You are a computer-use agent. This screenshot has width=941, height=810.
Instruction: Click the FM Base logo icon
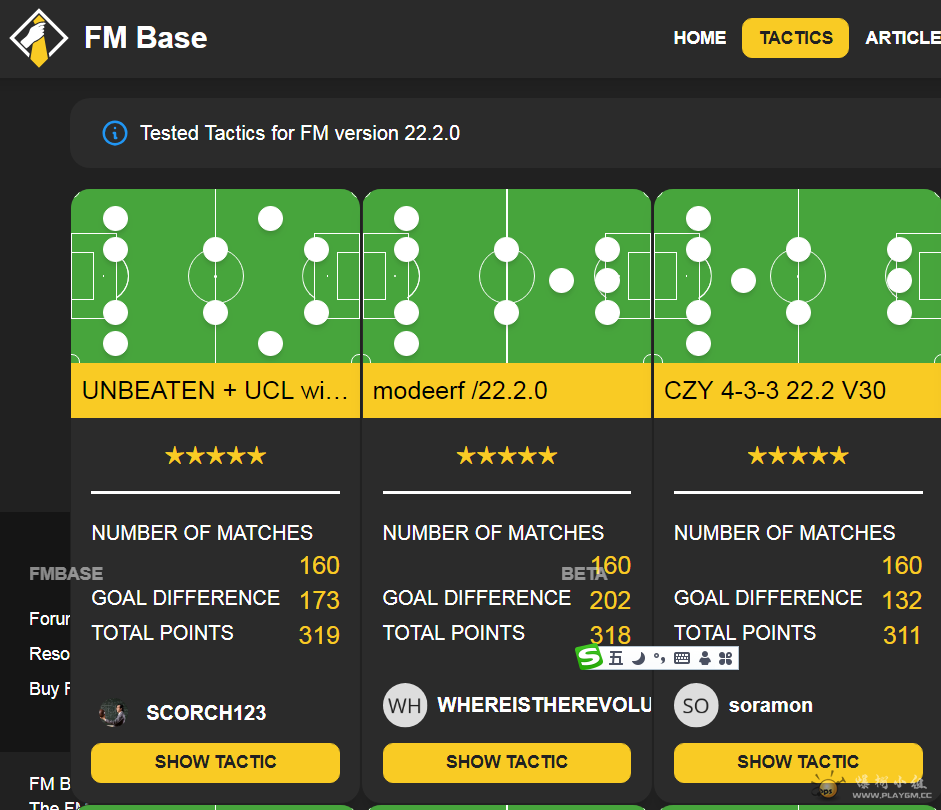(x=39, y=38)
